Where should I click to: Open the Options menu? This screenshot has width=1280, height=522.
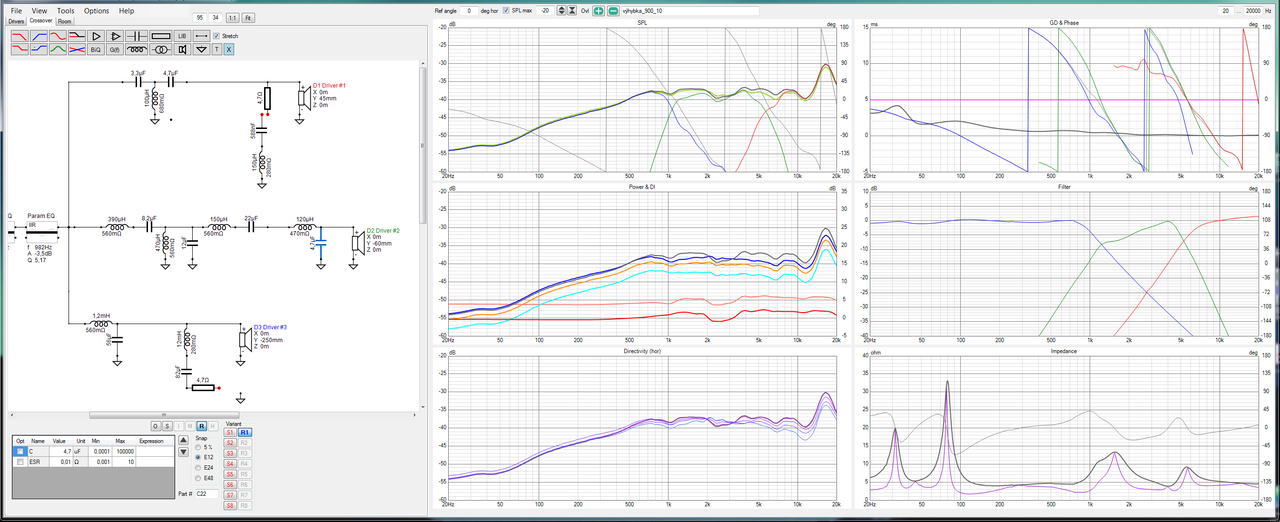(x=97, y=11)
